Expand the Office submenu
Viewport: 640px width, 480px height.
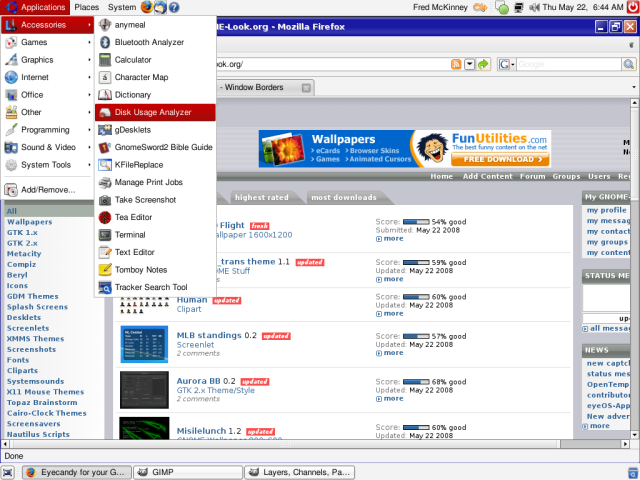tap(47, 95)
